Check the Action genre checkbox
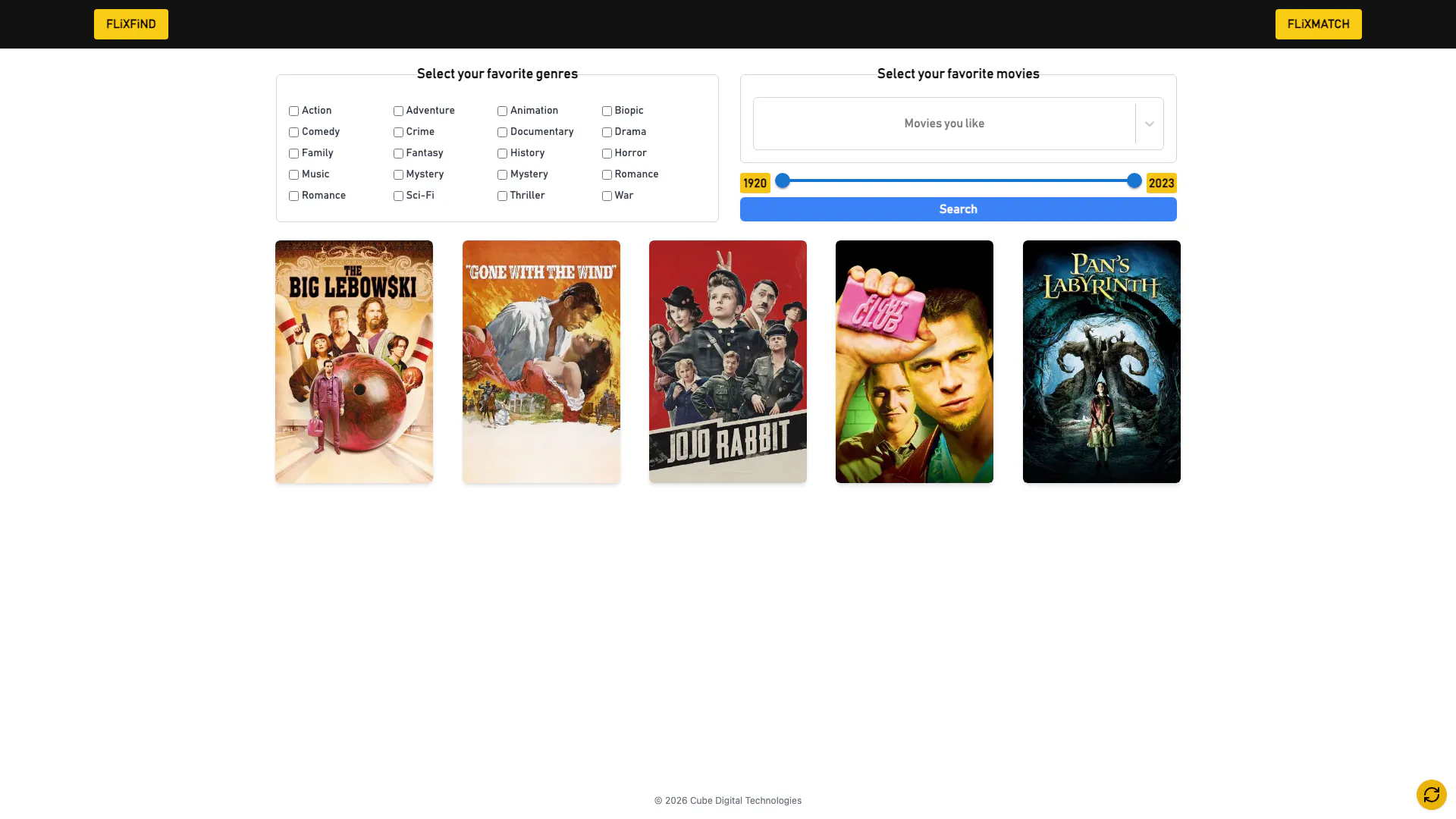 (293, 111)
